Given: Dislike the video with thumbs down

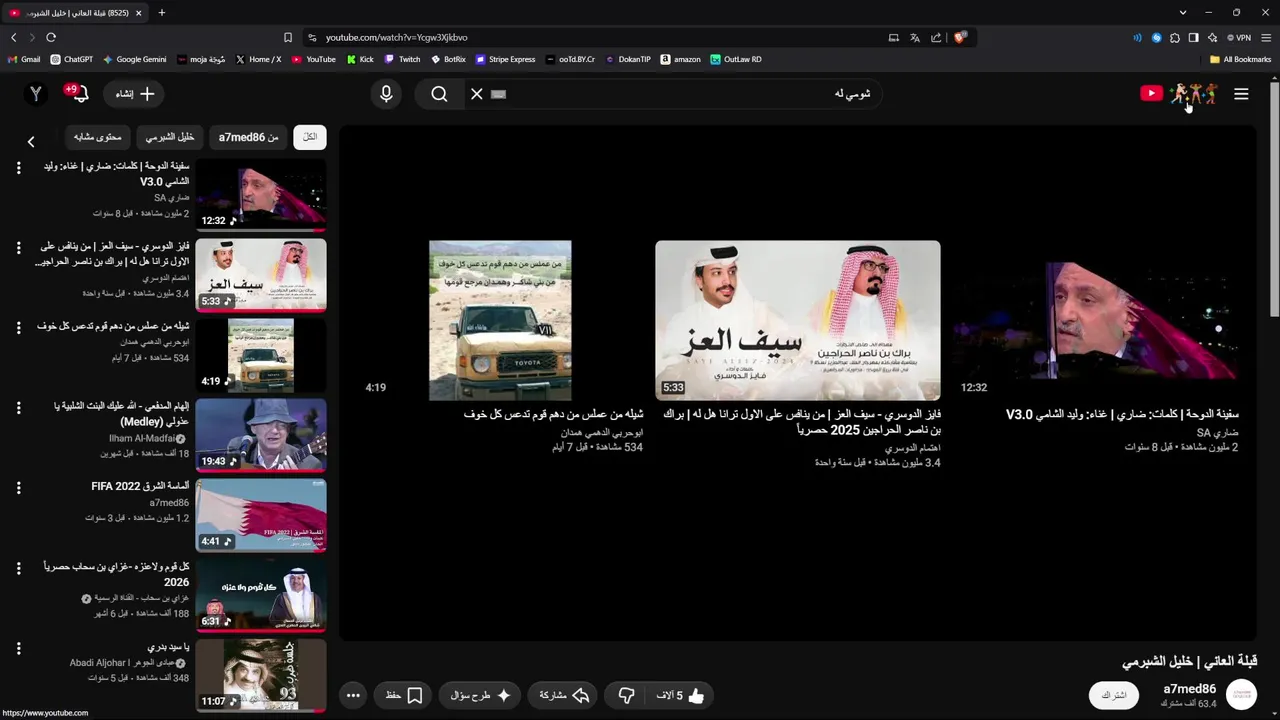Looking at the screenshot, I should click(x=626, y=696).
